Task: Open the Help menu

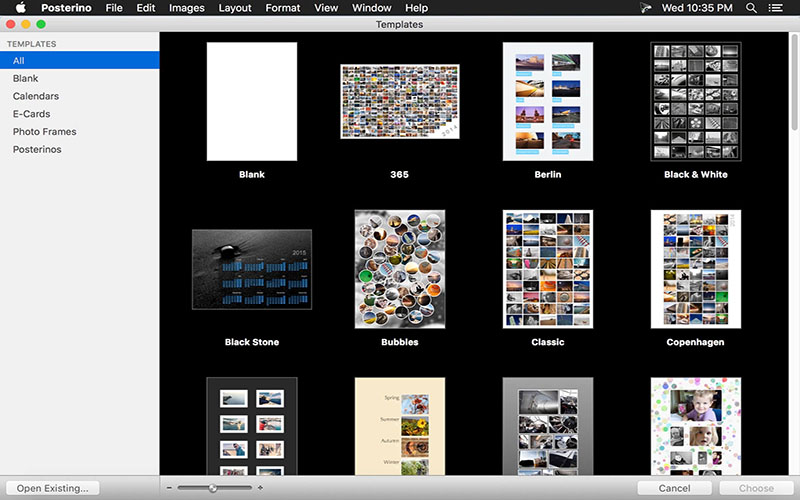Action: click(416, 8)
